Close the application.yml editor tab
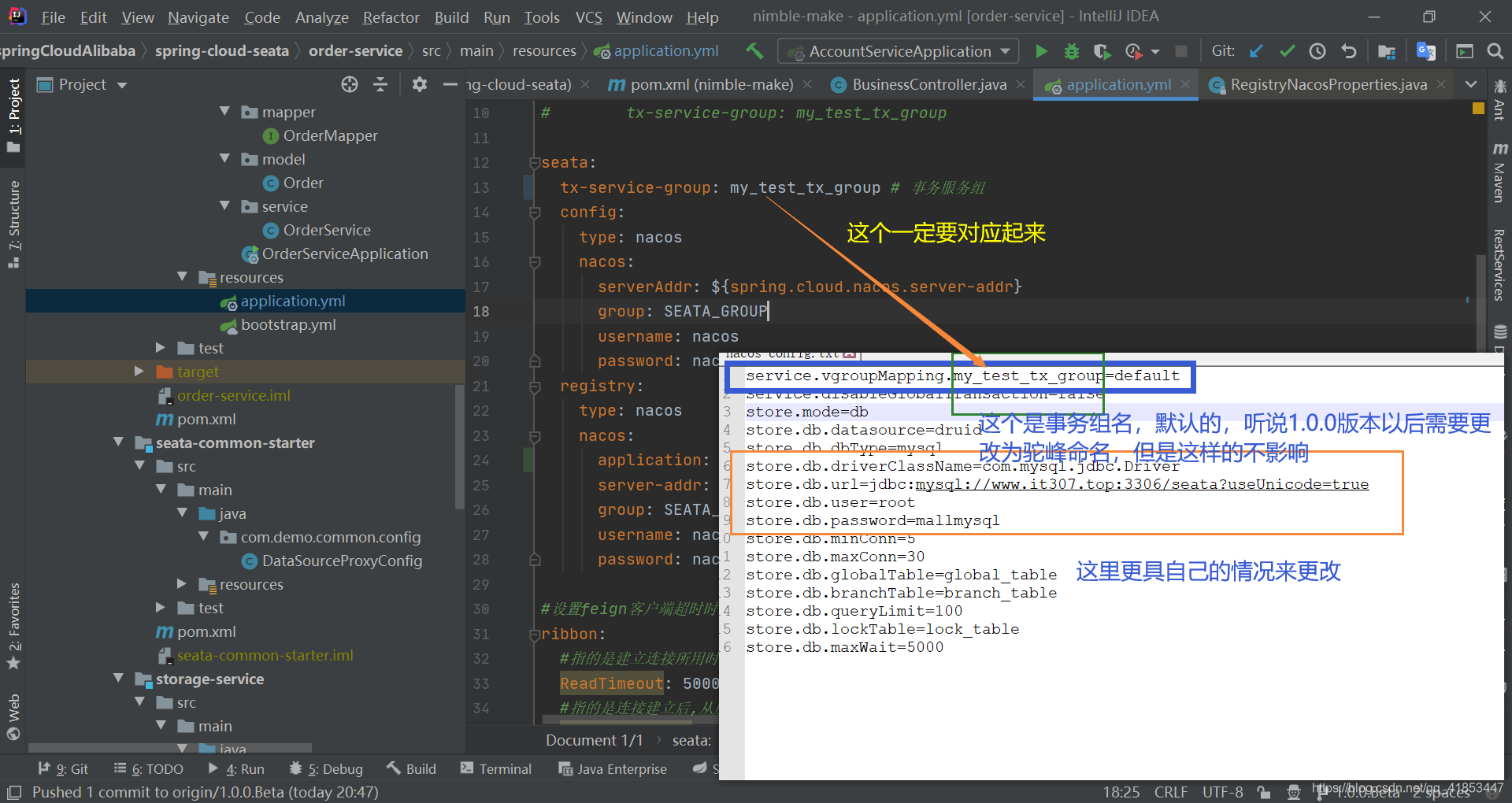 (x=1185, y=84)
